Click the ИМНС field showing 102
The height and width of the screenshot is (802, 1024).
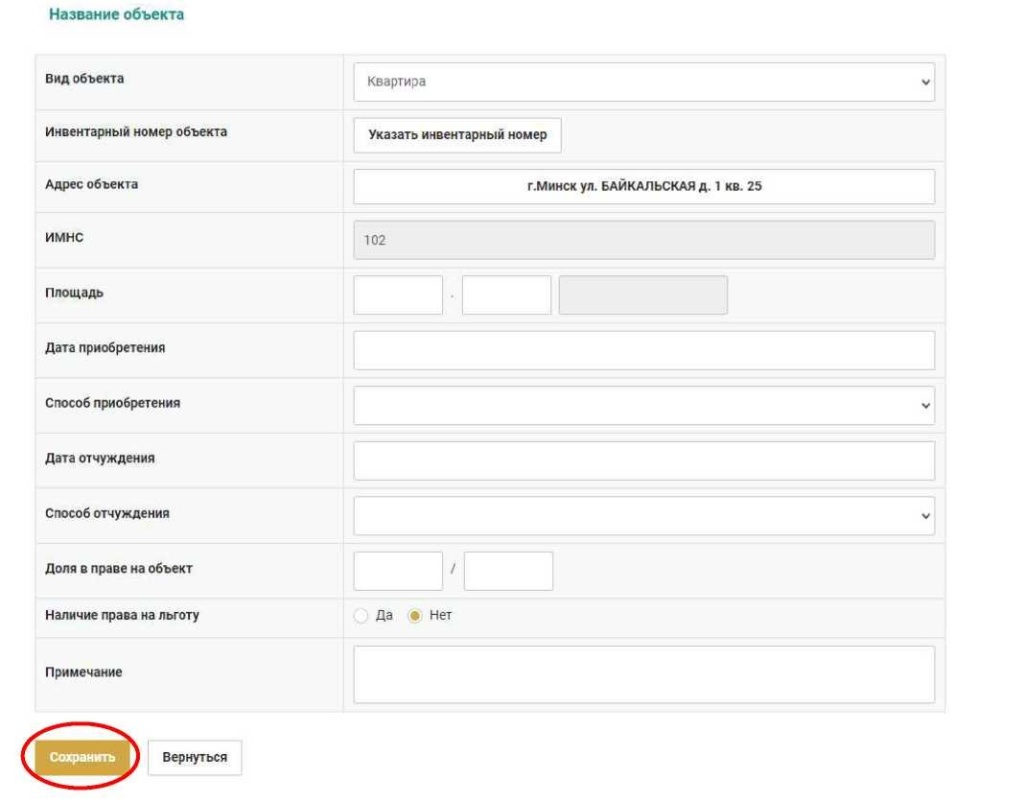click(x=644, y=240)
